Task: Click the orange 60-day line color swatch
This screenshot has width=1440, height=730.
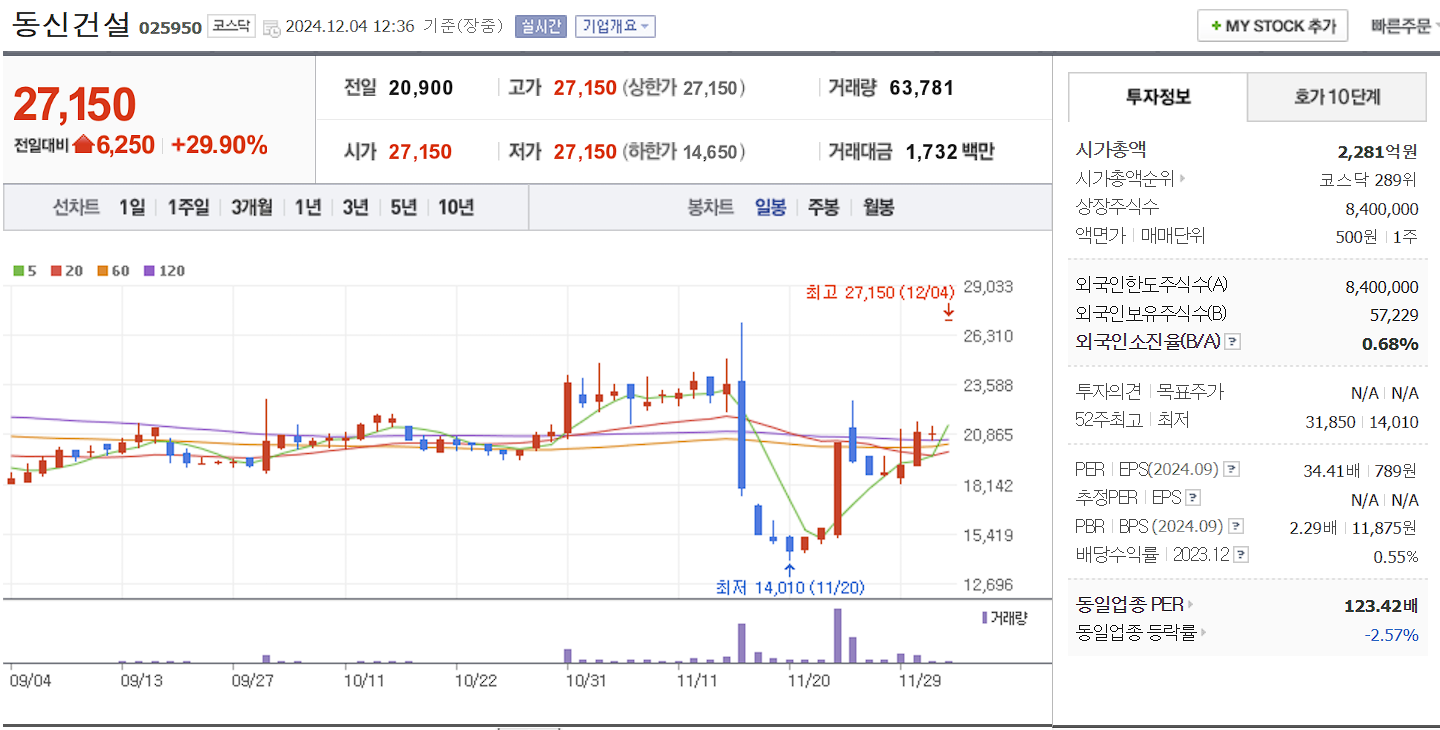Action: point(102,270)
